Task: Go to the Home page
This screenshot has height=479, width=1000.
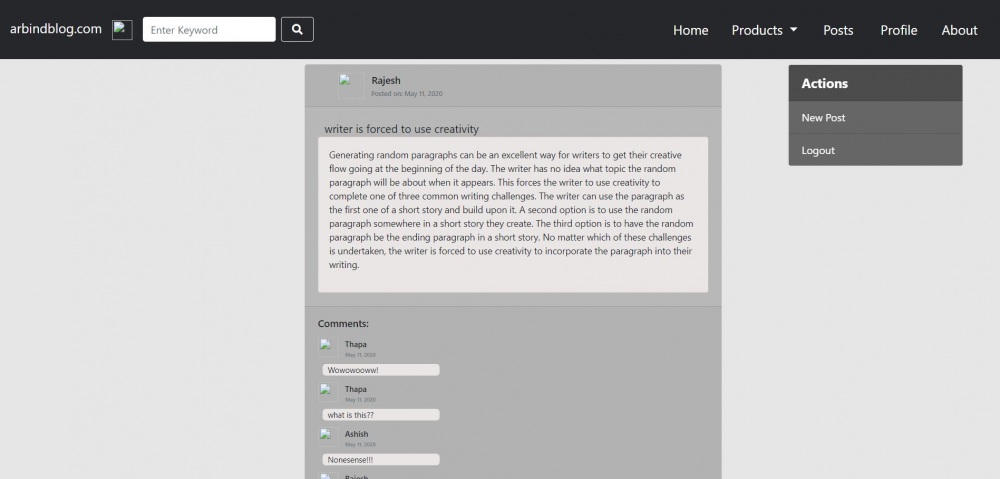Action: tap(690, 30)
